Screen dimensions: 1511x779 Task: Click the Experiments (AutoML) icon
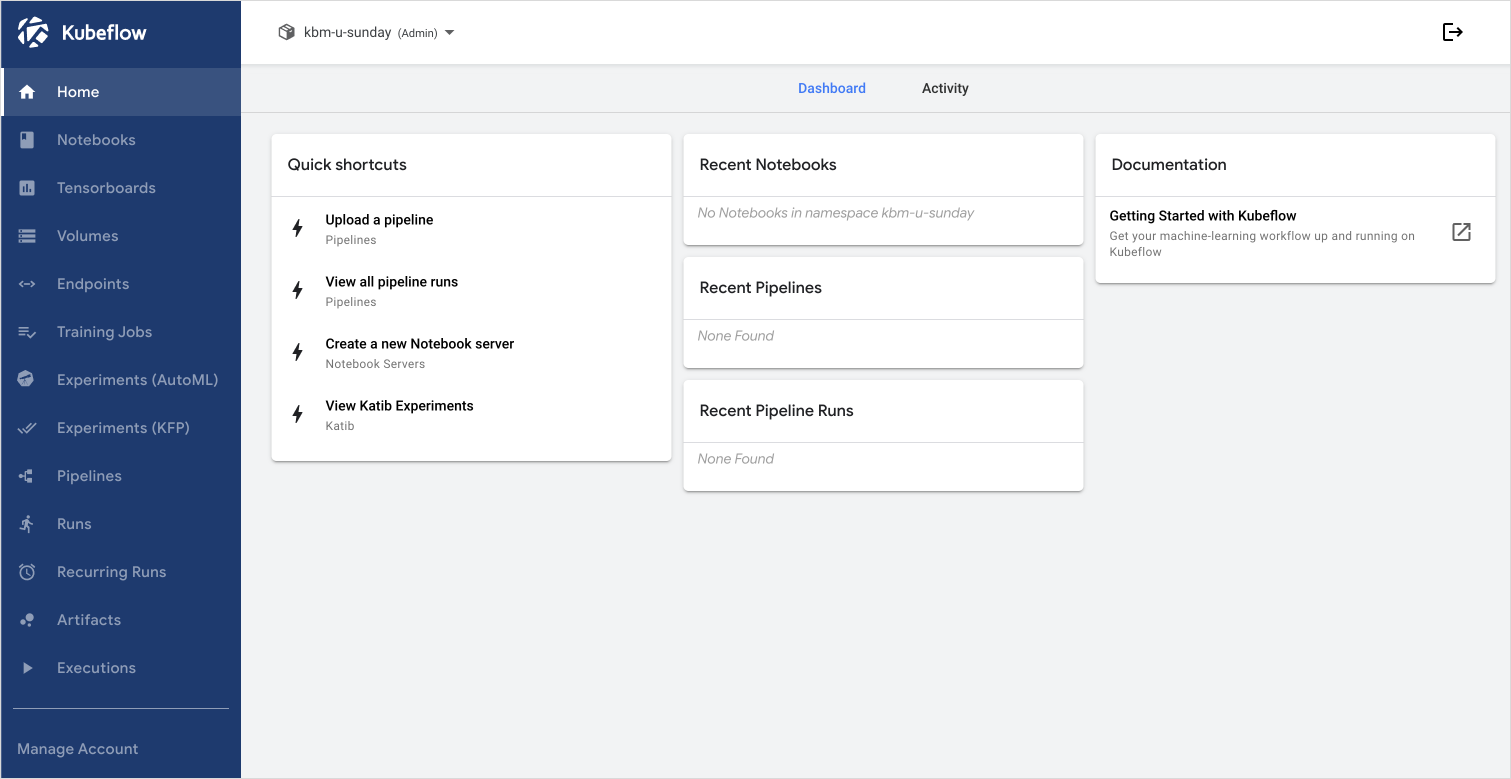pyautogui.click(x=27, y=380)
